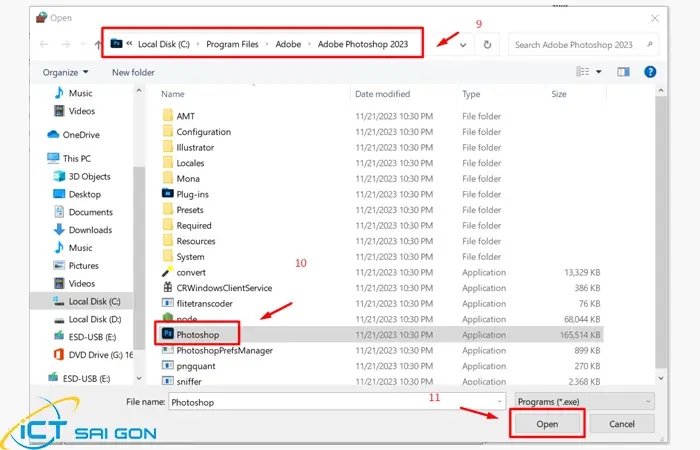Select the Photoshop application file icon
700x450 pixels.
[x=166, y=334]
